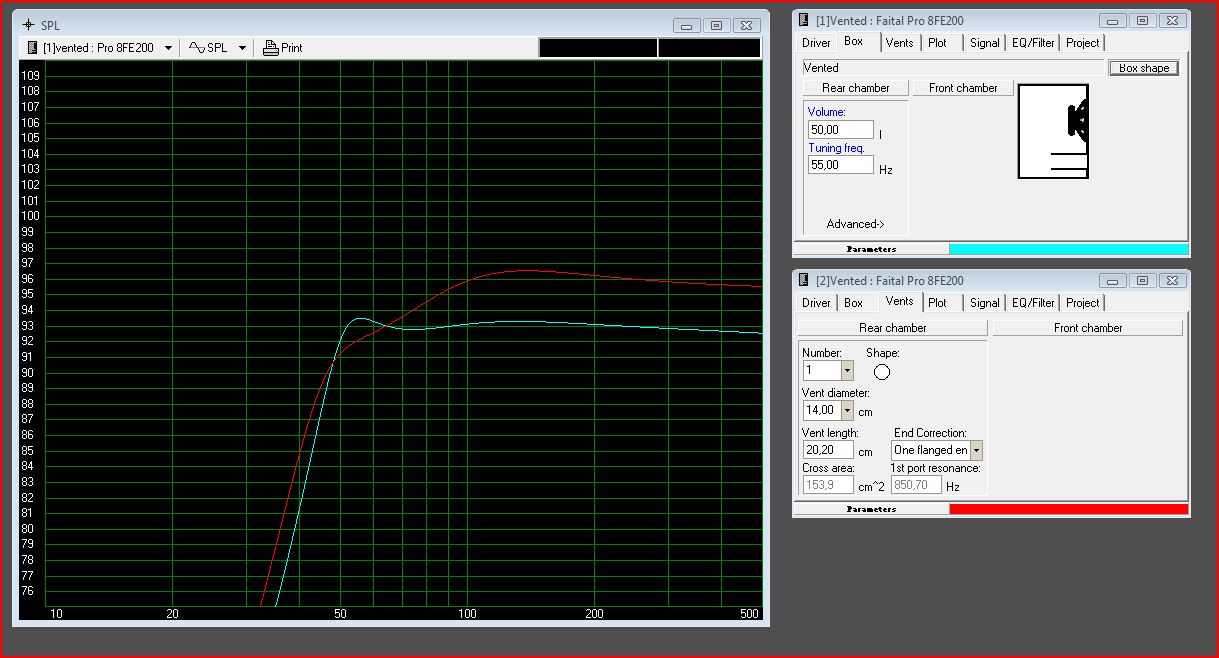Open the EQ/Filter tab in [2]Vented window
The image size is (1219, 658).
[x=1033, y=303]
